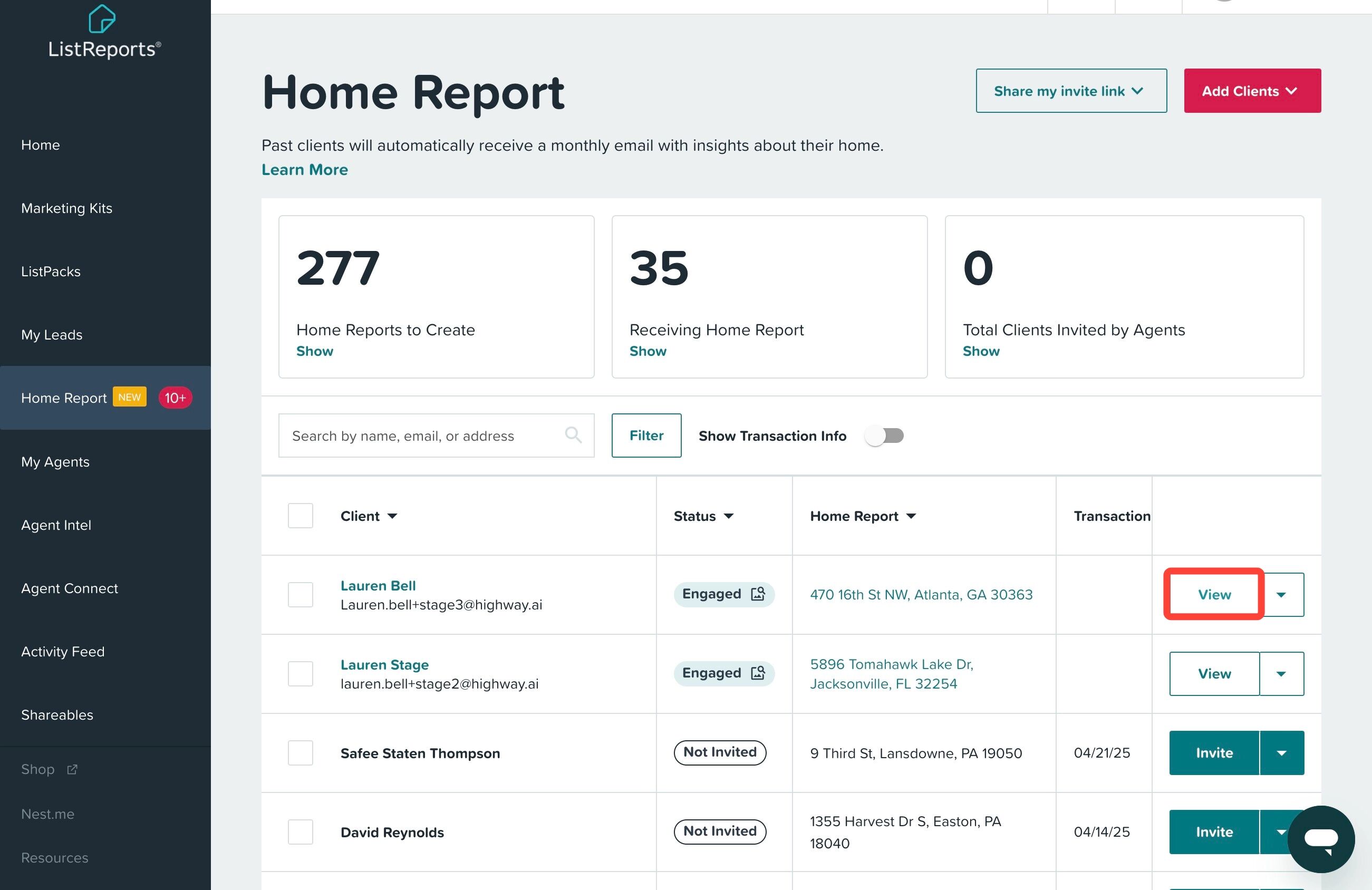Screen dimensions: 1372x890
Task: Click the Shop external link icon
Action: point(72,769)
